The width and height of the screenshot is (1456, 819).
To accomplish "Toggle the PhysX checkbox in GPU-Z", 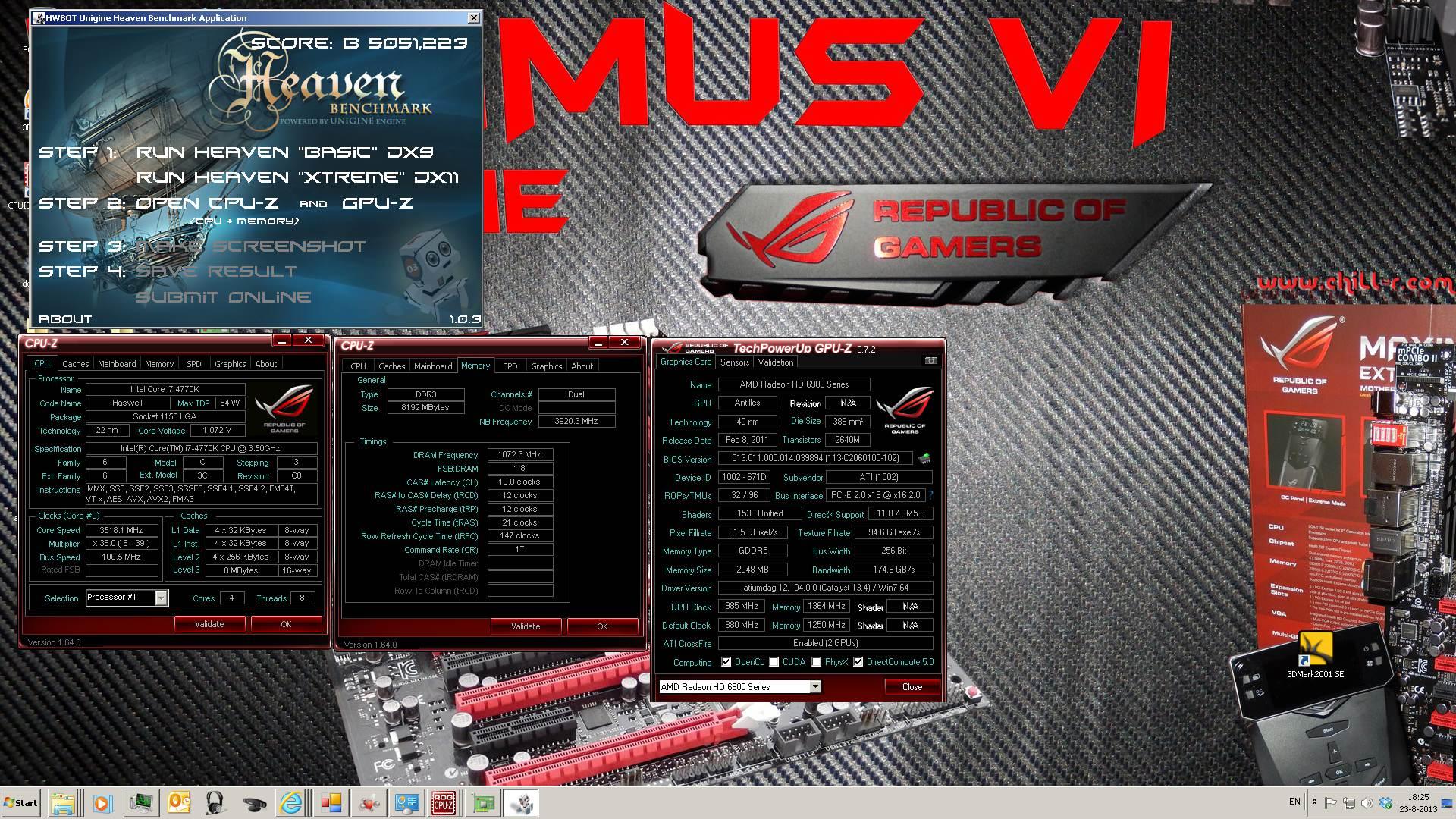I will [x=817, y=662].
